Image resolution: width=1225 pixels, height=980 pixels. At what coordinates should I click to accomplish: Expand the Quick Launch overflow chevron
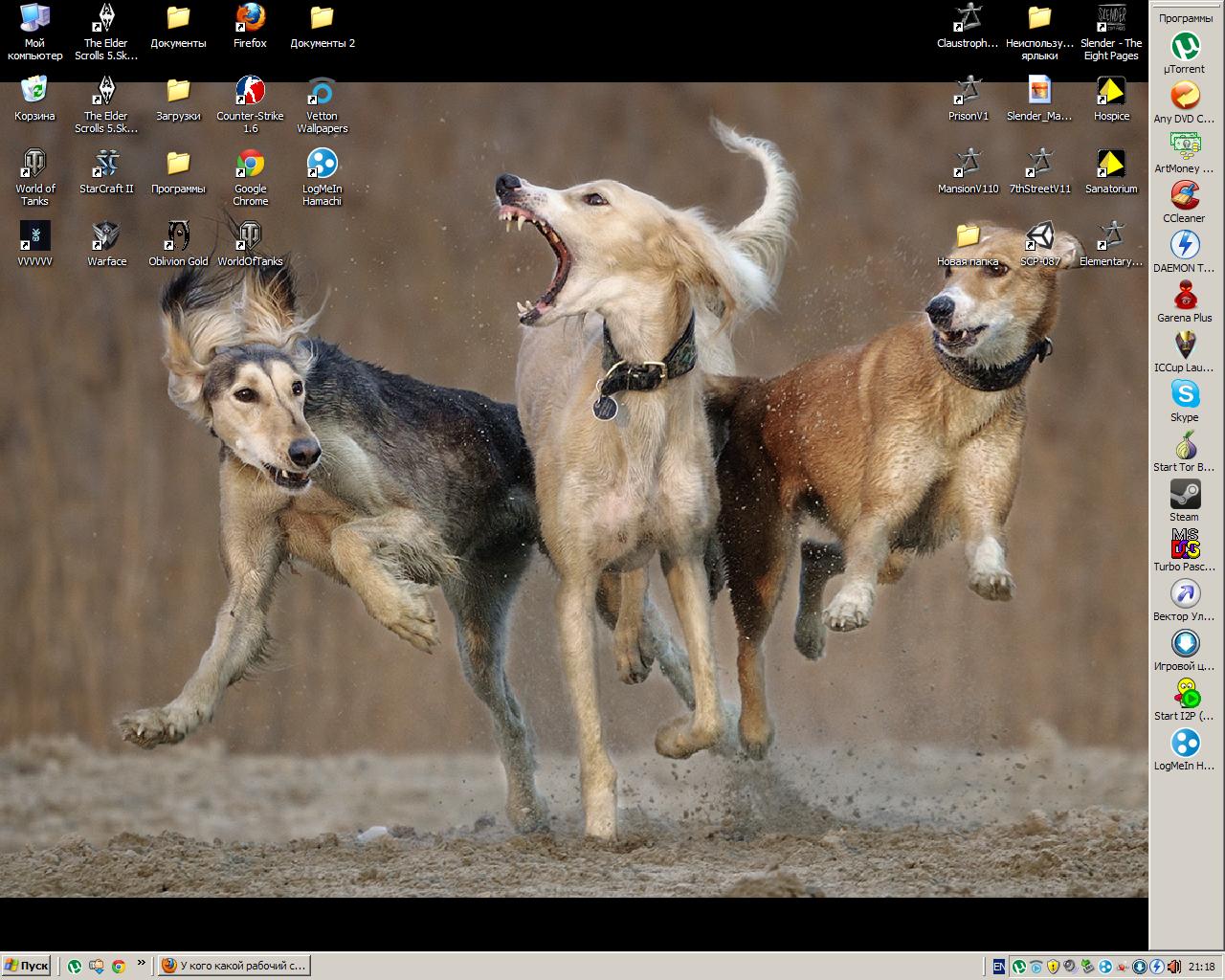tap(142, 963)
